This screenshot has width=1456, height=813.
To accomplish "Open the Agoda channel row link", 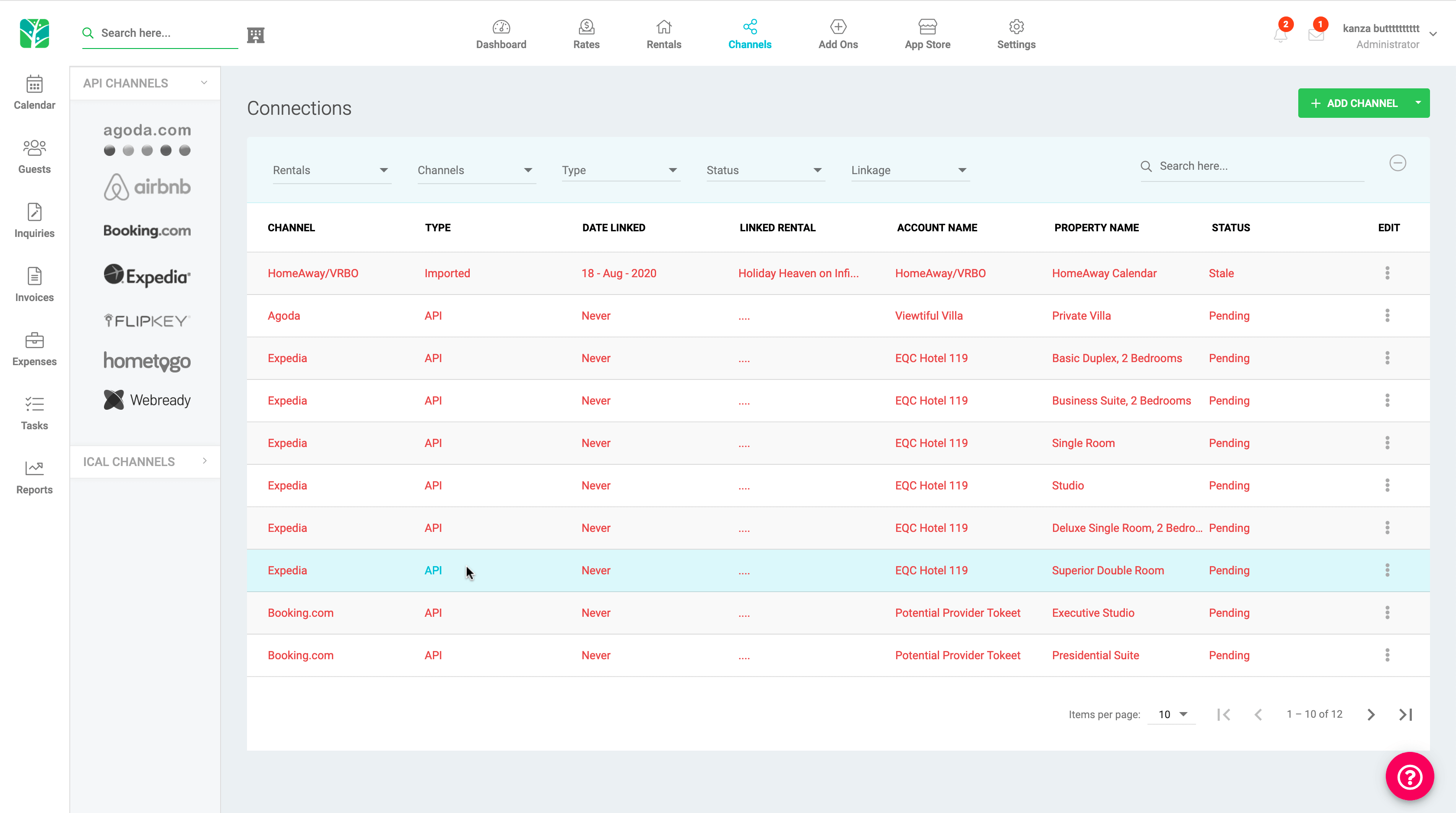I will [x=284, y=316].
